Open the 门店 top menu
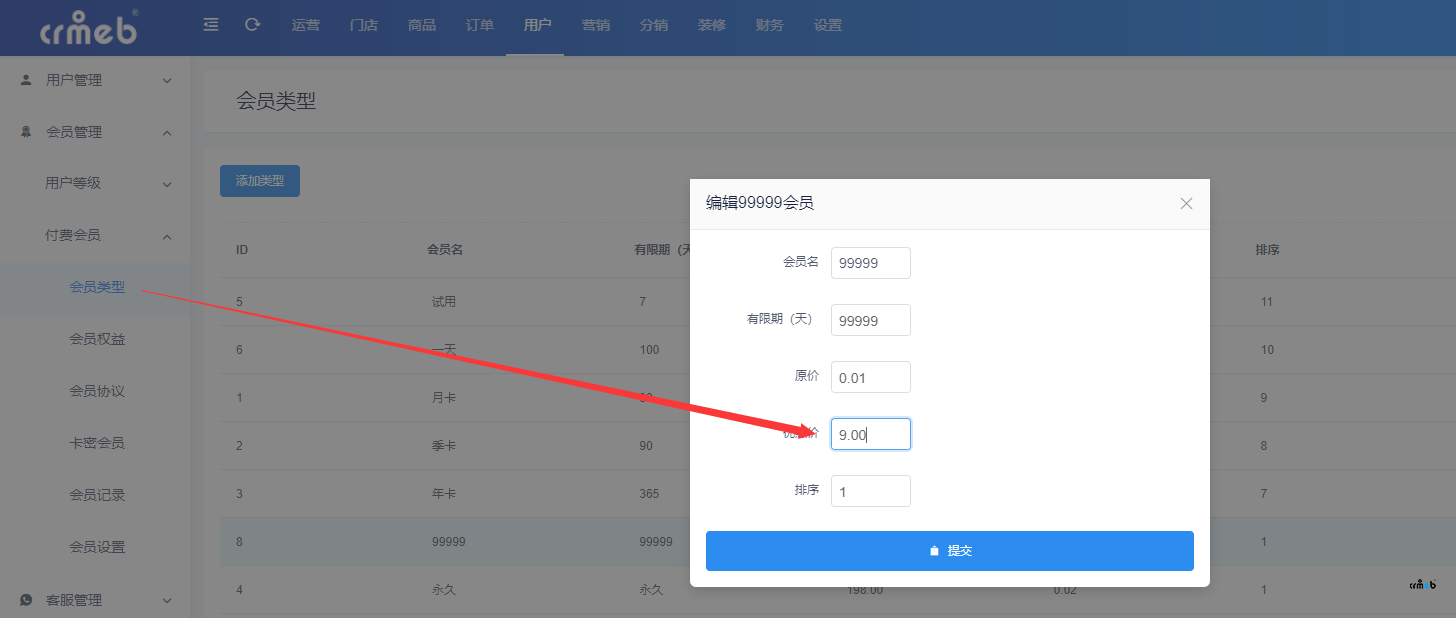 [364, 25]
